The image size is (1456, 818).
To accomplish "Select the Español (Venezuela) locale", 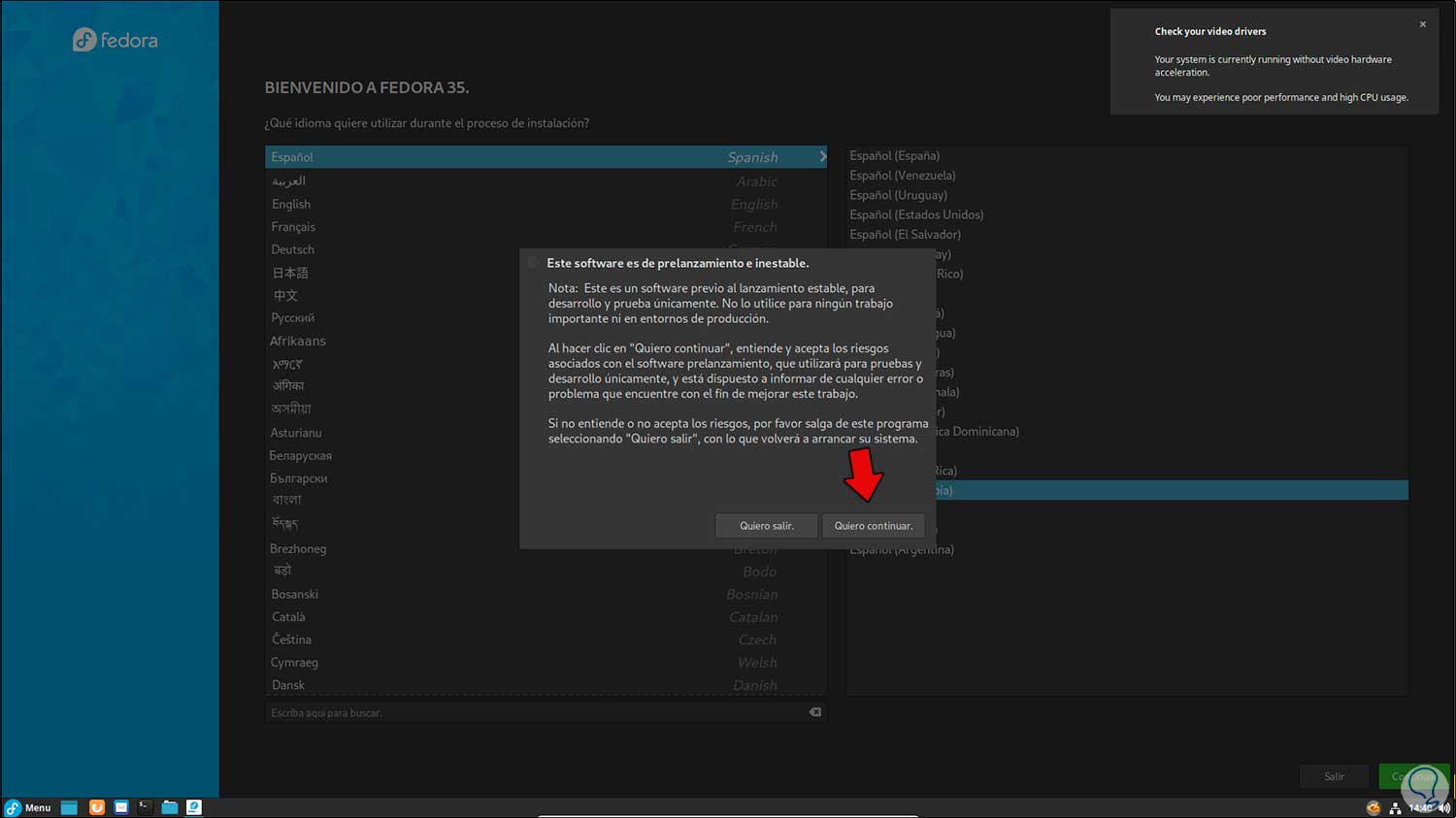I will (x=1127, y=176).
